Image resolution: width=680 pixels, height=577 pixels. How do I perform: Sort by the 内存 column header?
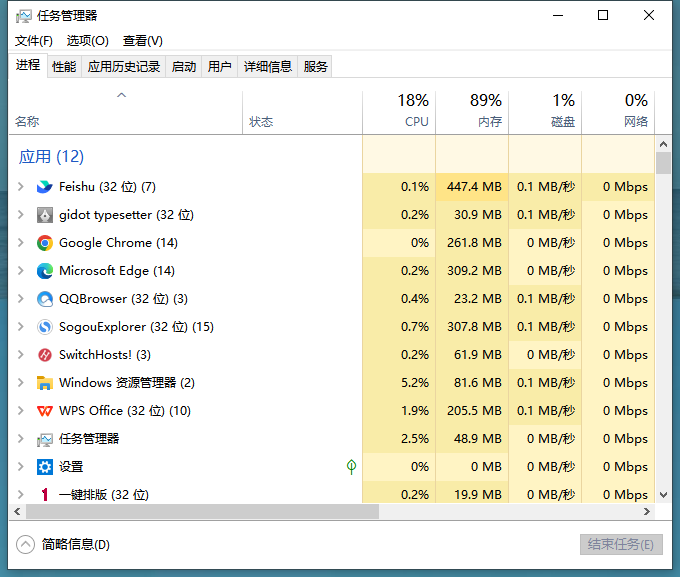coord(472,112)
